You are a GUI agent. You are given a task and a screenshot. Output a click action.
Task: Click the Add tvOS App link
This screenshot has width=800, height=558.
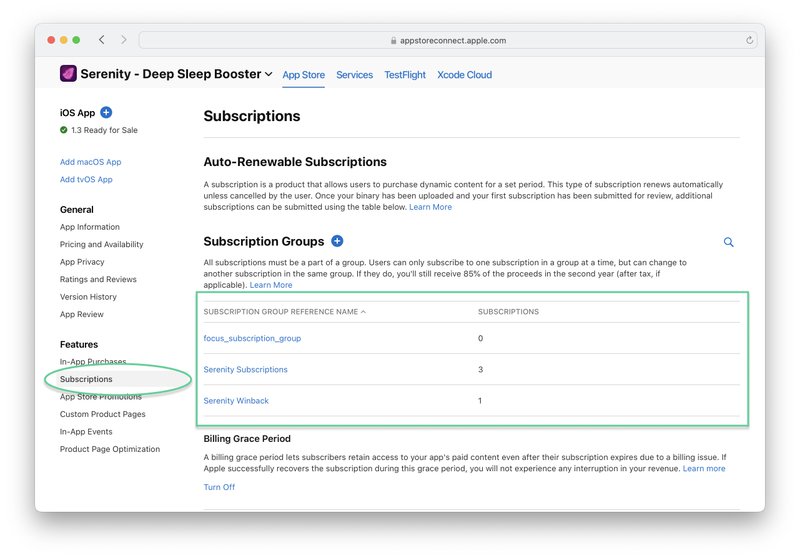pyautogui.click(x=86, y=180)
